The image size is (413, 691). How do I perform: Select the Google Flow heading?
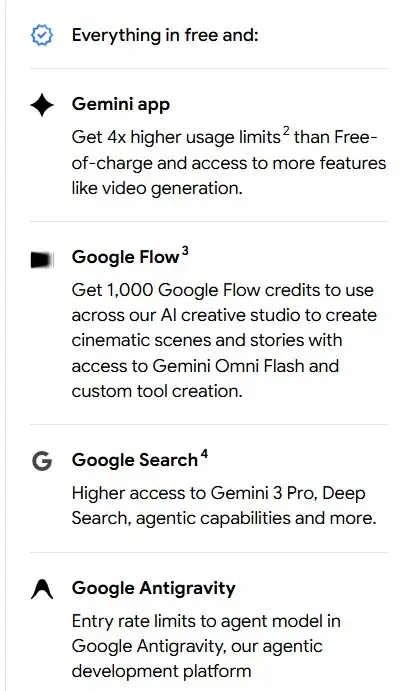coord(126,257)
